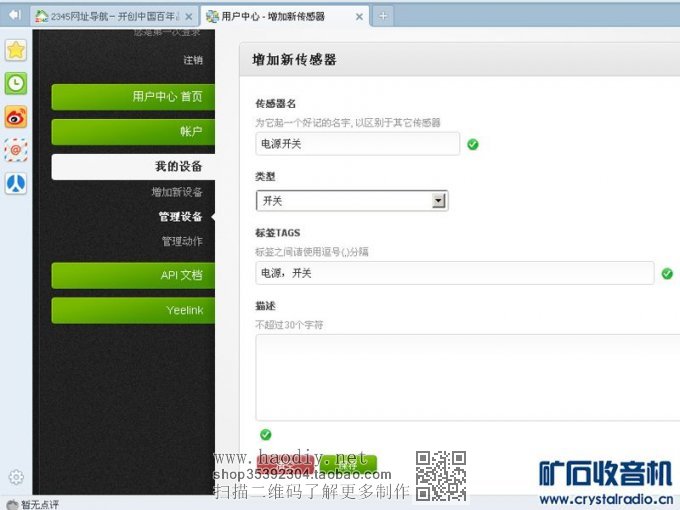Screen dimensions: 680x510
Task: Click the blue Renren-style sidebar icon
Action: click(16, 183)
